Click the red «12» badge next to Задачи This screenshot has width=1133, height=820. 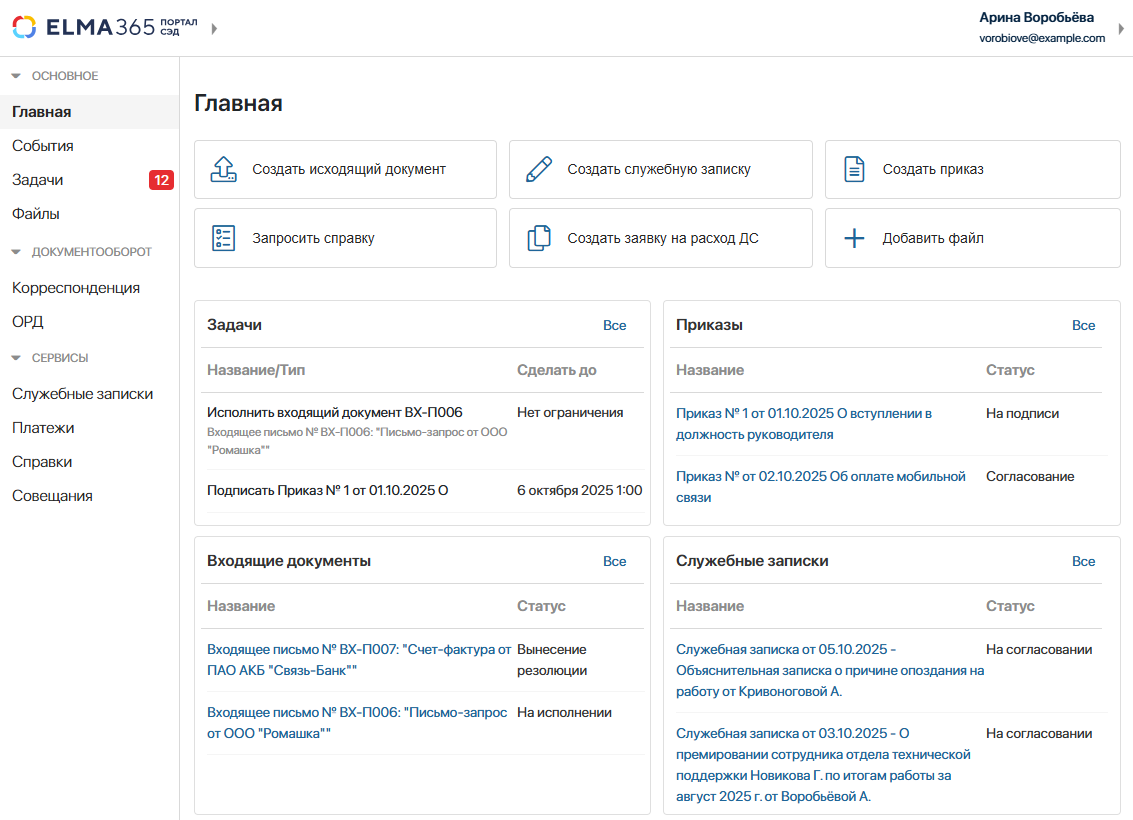tap(161, 181)
